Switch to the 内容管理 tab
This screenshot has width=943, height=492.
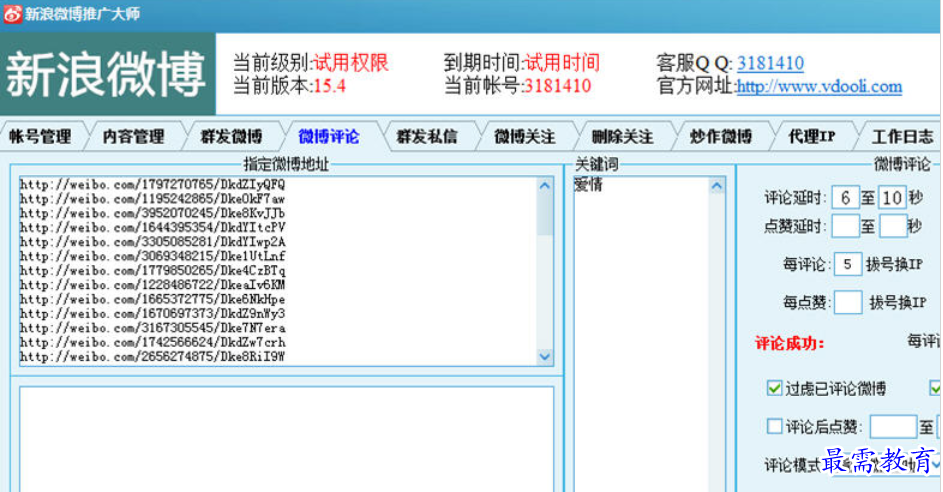pyautogui.click(x=134, y=137)
